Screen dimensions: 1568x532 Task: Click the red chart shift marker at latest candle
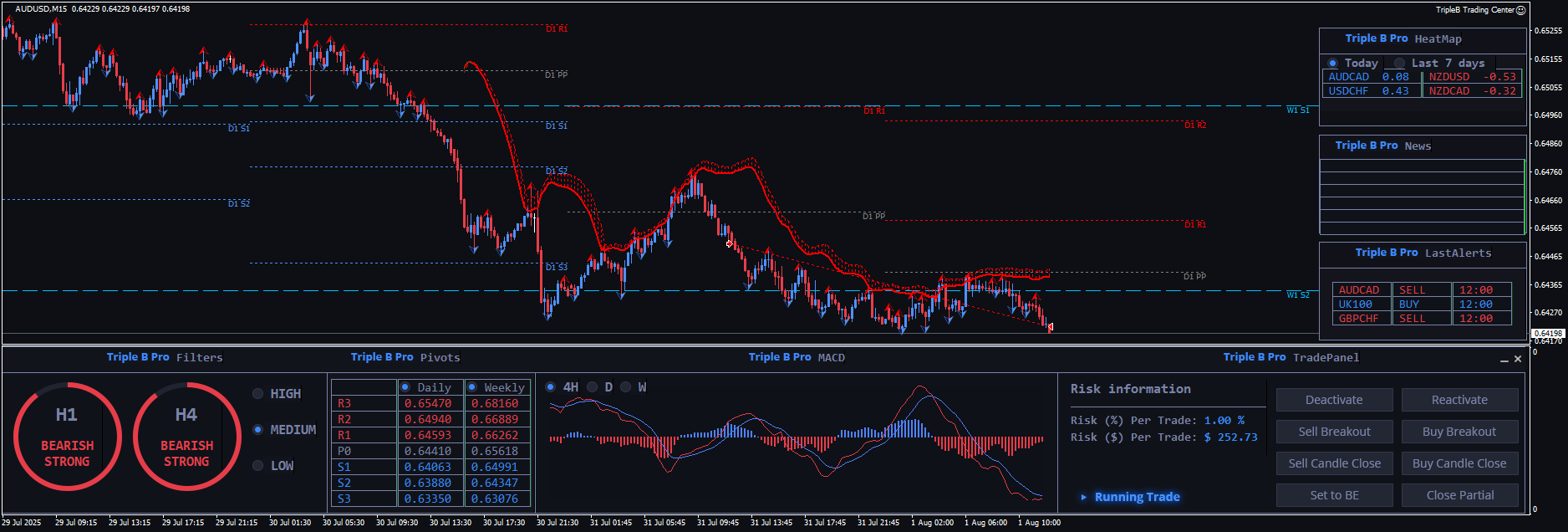1050,327
